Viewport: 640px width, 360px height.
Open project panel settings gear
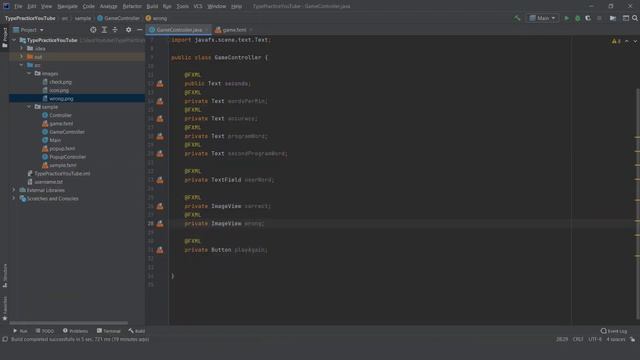point(128,30)
